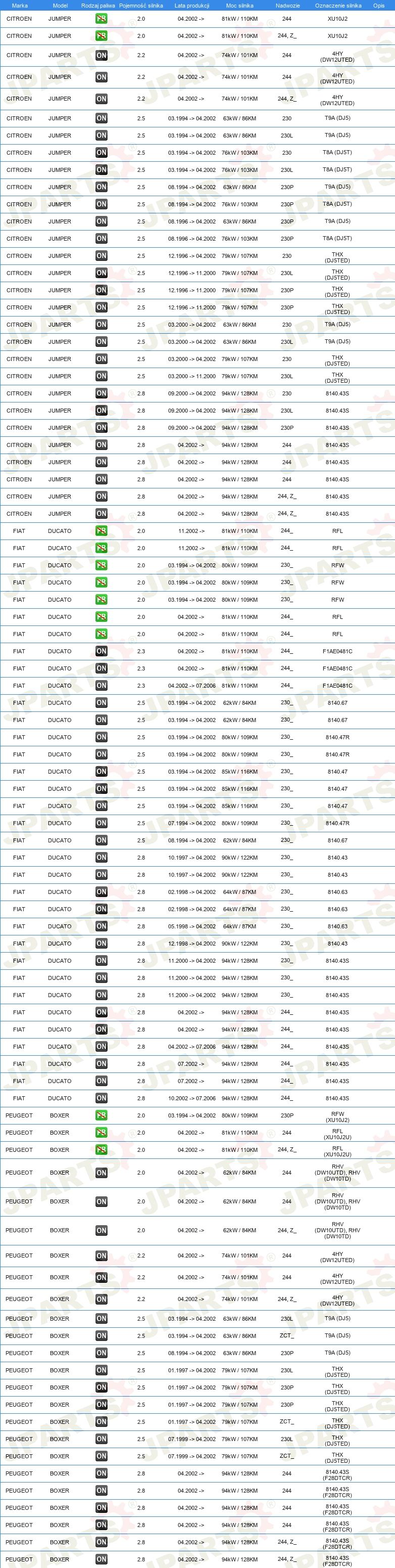Screen dimensions: 395x1568
Task: Click the Fiat Ducato date cell '05.1998 -> 04.2002'
Action: click(x=191, y=926)
